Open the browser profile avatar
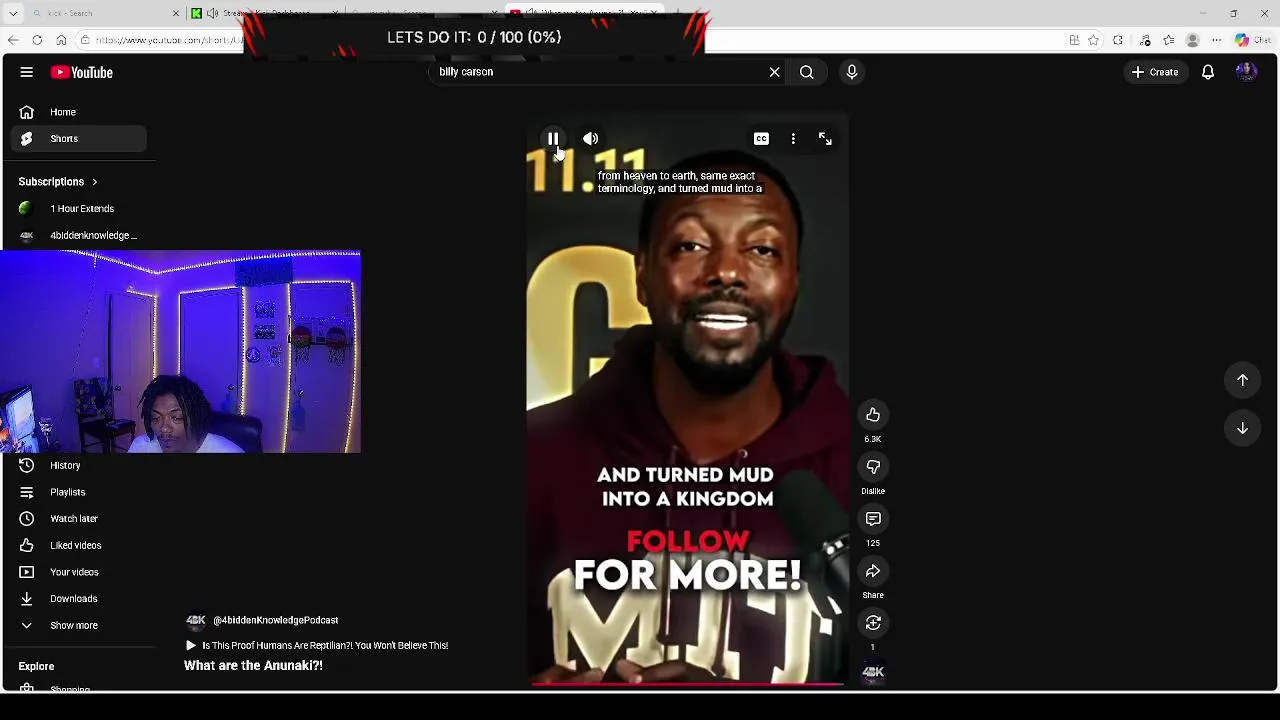Image resolution: width=1280 pixels, height=720 pixels. tap(1192, 40)
